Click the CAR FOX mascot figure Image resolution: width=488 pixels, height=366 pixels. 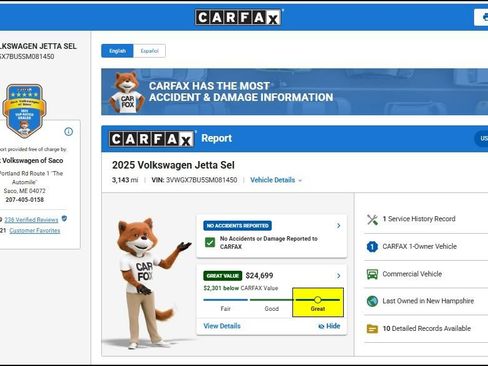point(147,283)
